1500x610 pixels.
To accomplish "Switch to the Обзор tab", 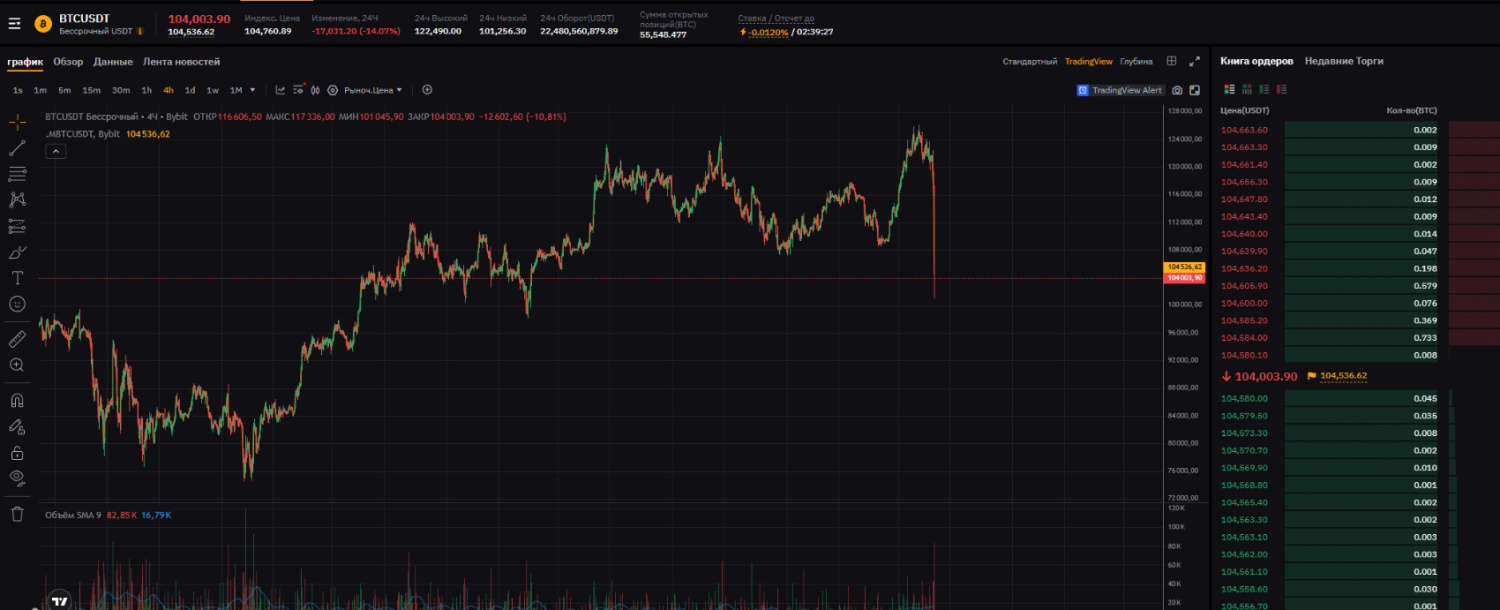I will [68, 62].
